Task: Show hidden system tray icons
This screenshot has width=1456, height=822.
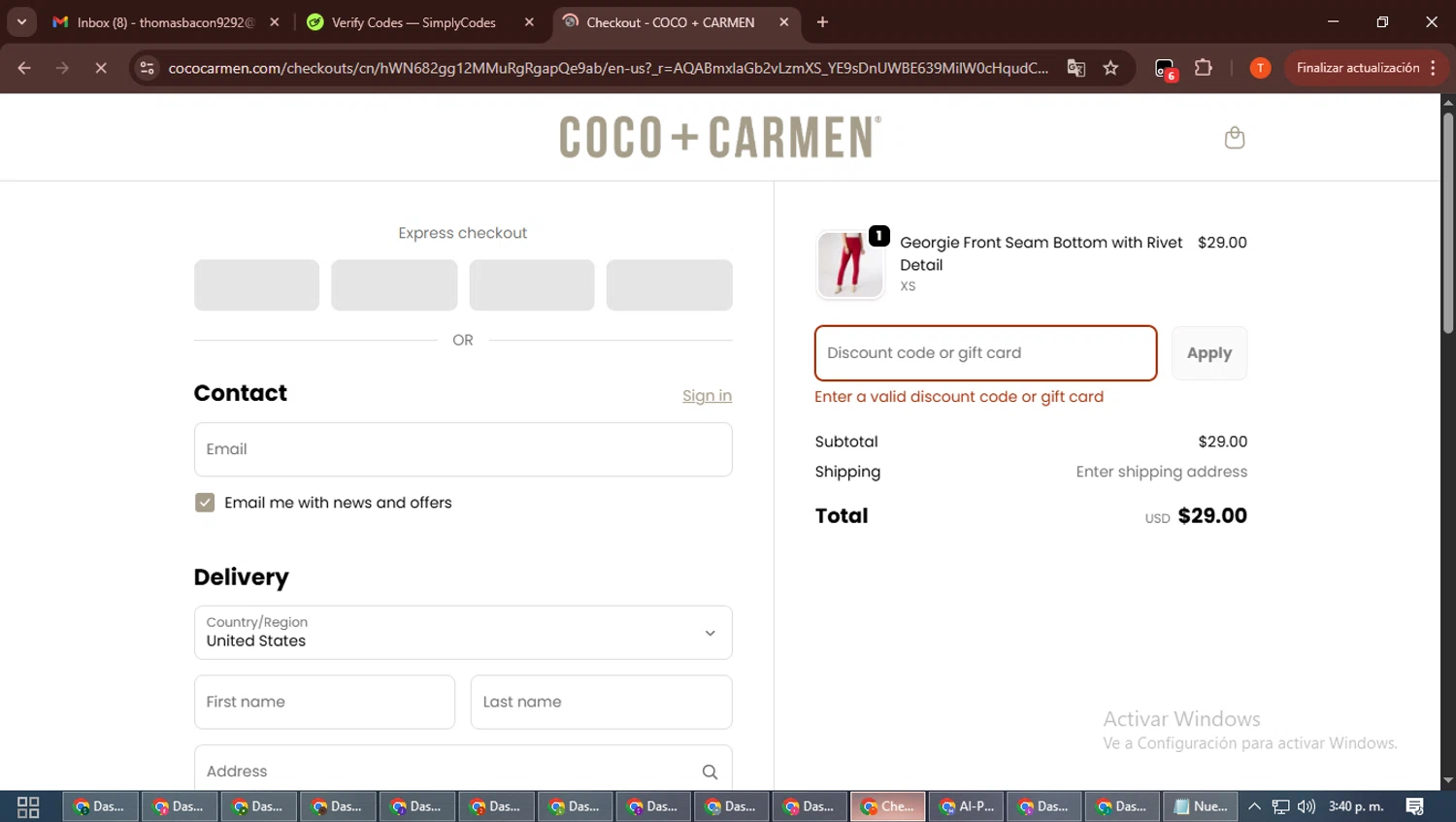Action: (x=1254, y=806)
